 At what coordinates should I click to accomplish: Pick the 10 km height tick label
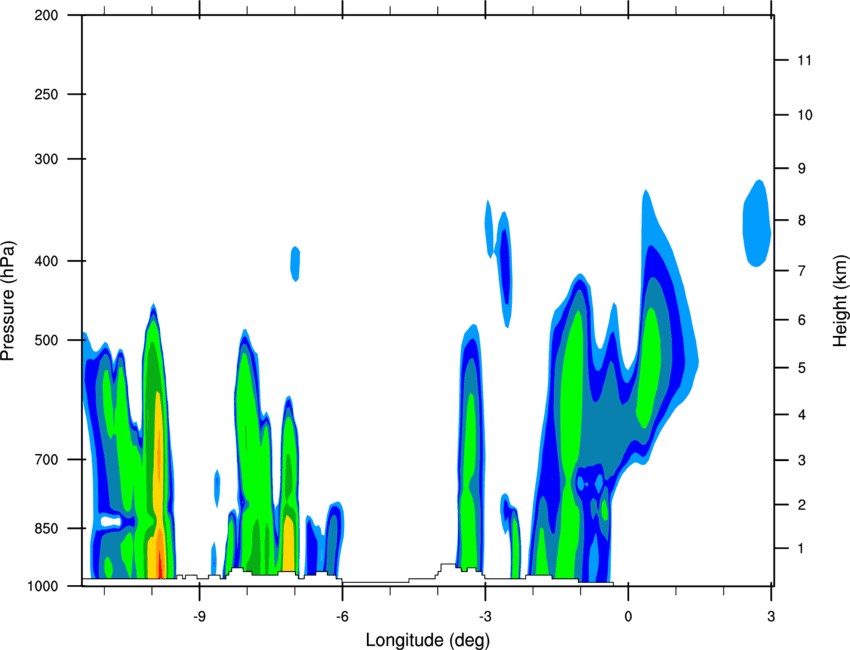tap(805, 115)
